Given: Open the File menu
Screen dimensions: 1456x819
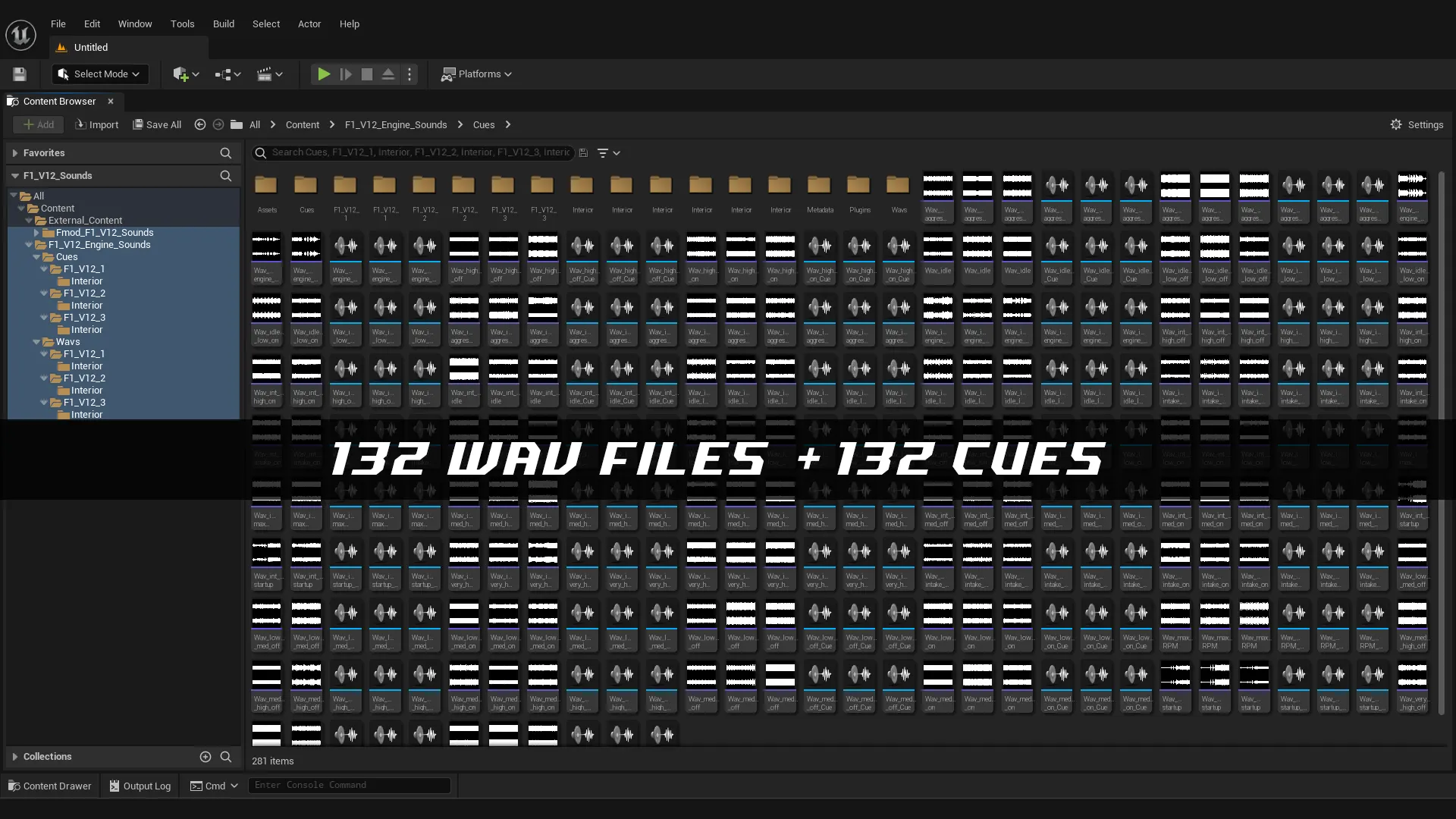Looking at the screenshot, I should (x=58, y=24).
